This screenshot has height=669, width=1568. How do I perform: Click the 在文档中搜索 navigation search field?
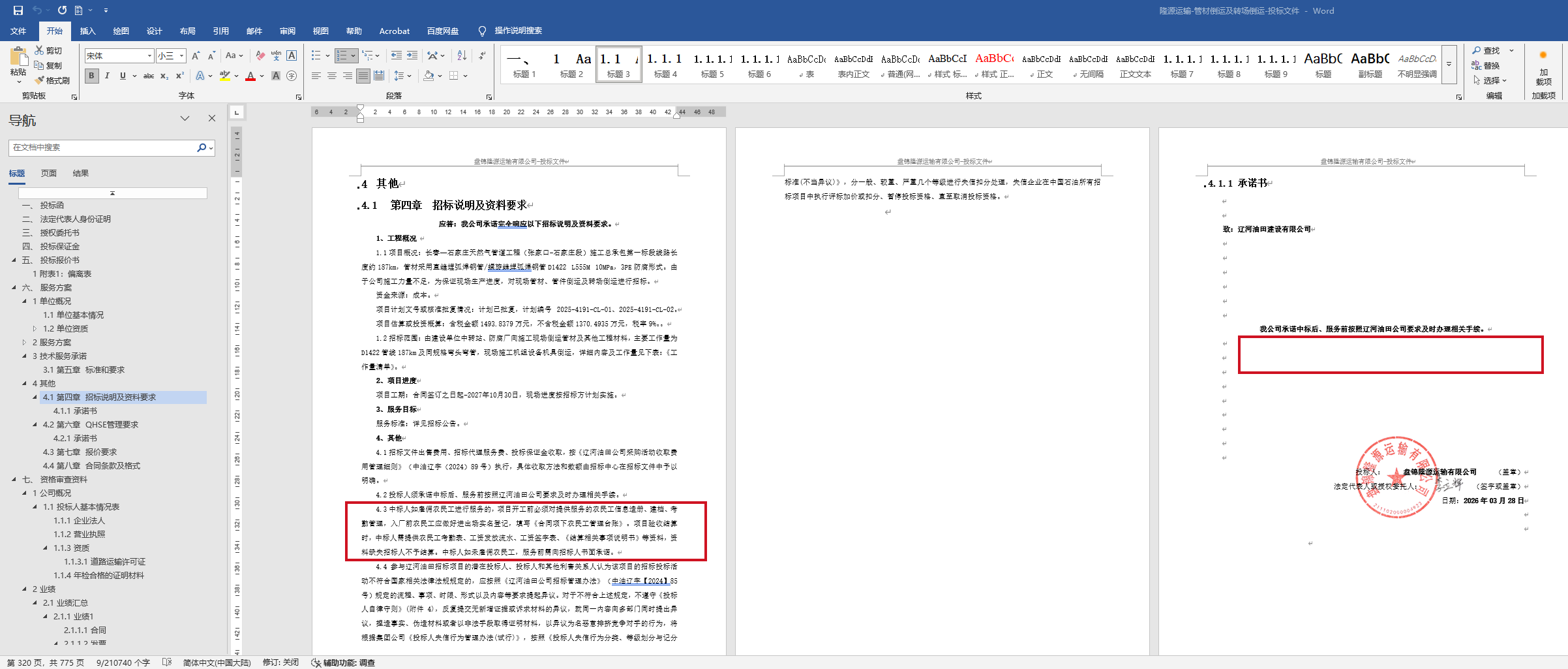(x=103, y=148)
